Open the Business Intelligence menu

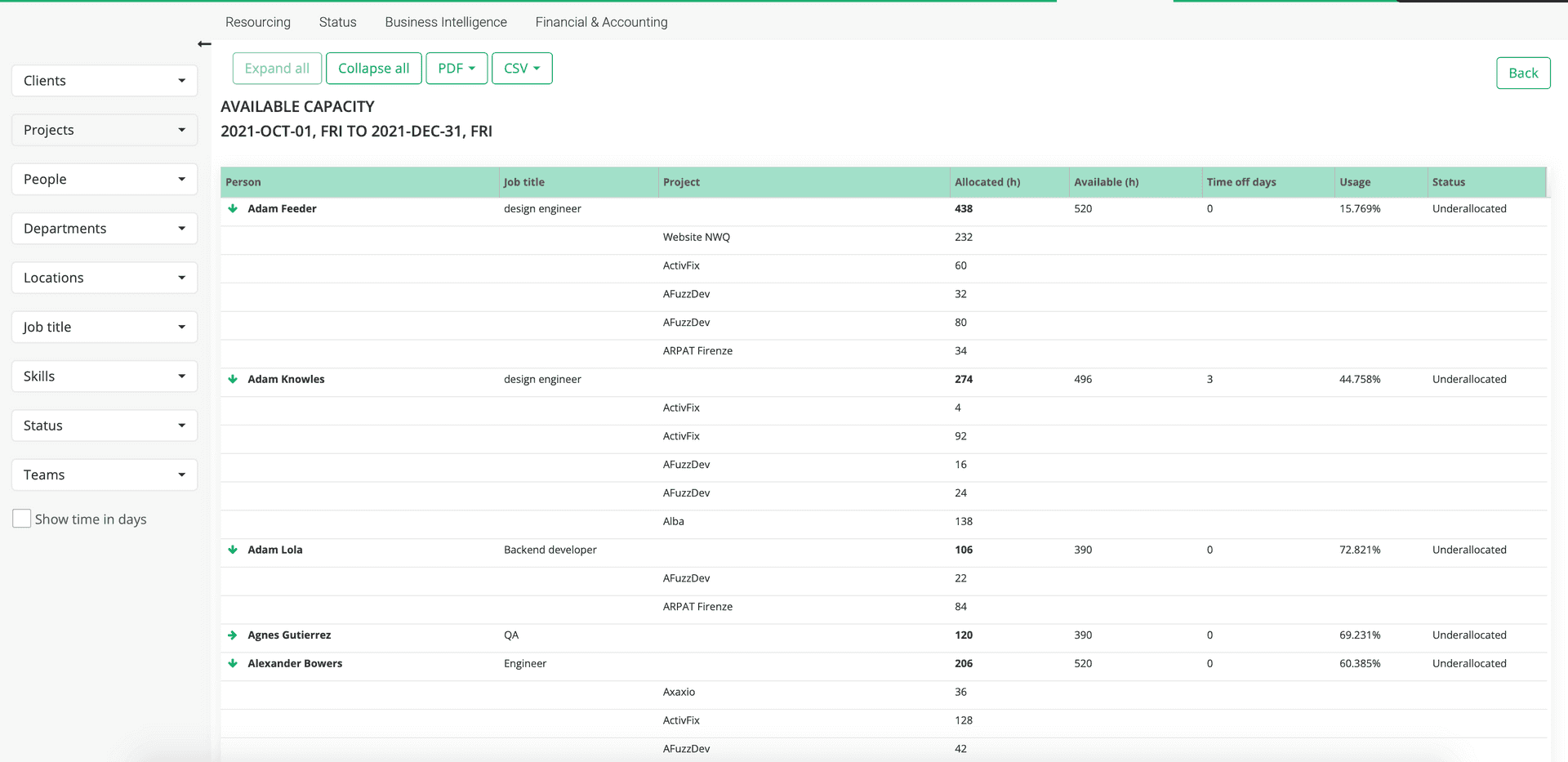pos(446,22)
